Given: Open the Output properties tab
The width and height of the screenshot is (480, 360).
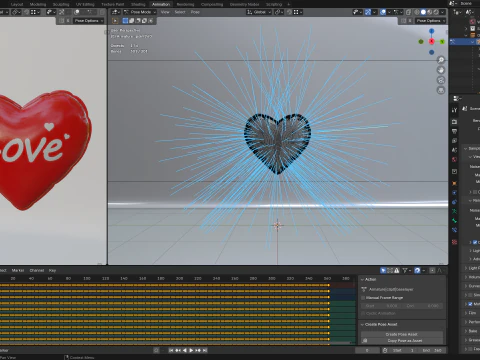Looking at the screenshot, I should tap(454, 131).
